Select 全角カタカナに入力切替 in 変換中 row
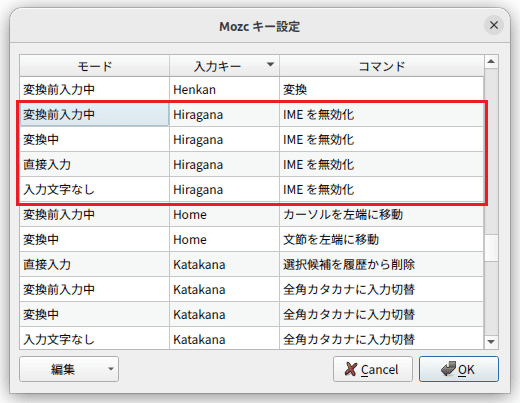Image resolution: width=520 pixels, height=403 pixels. (x=382, y=314)
